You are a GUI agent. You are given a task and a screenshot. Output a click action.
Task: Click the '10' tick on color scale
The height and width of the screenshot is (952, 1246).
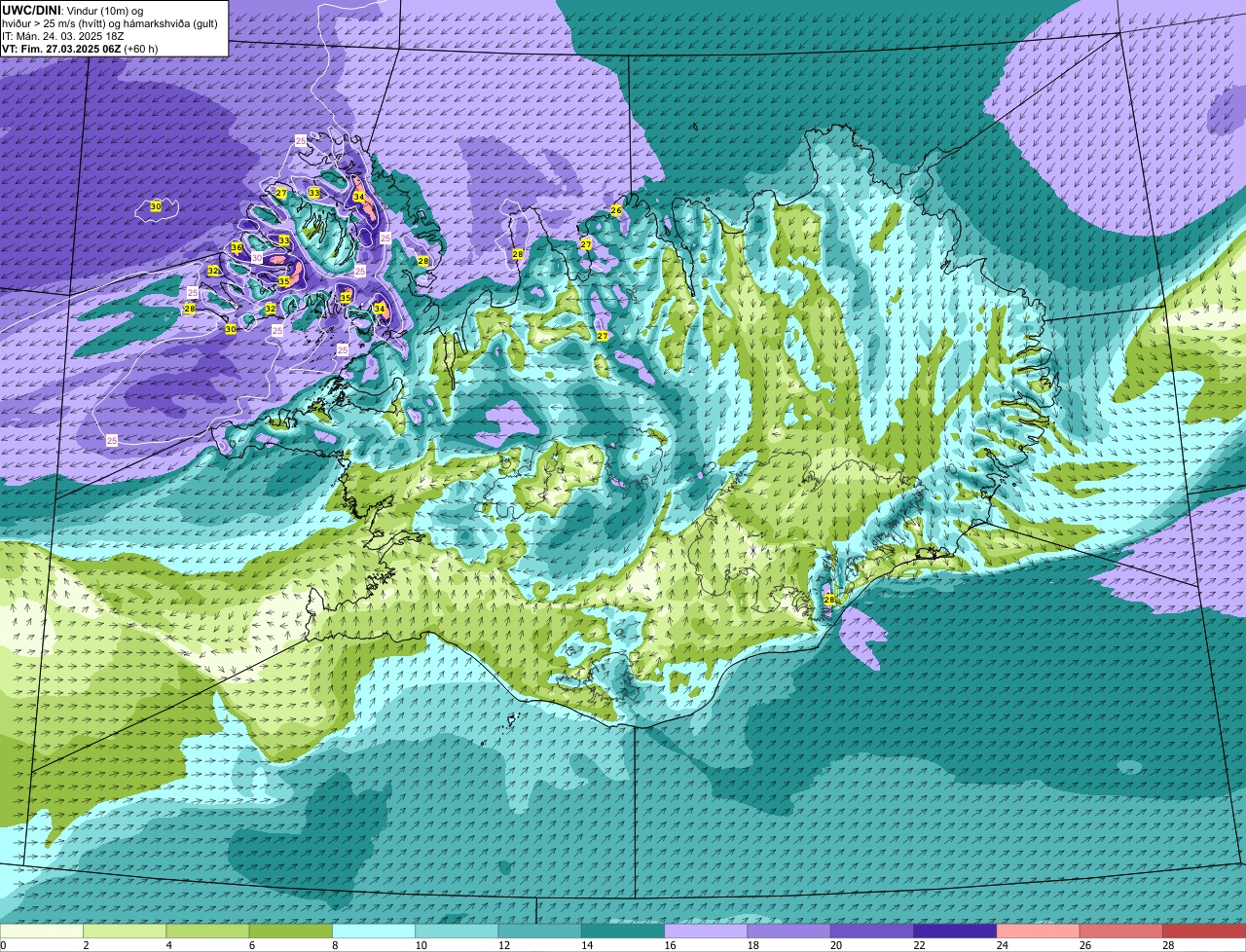[420, 945]
